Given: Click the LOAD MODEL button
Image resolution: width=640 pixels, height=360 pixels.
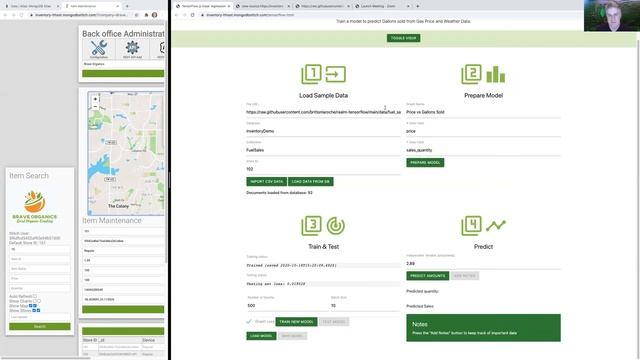Looking at the screenshot, I should [261, 336].
